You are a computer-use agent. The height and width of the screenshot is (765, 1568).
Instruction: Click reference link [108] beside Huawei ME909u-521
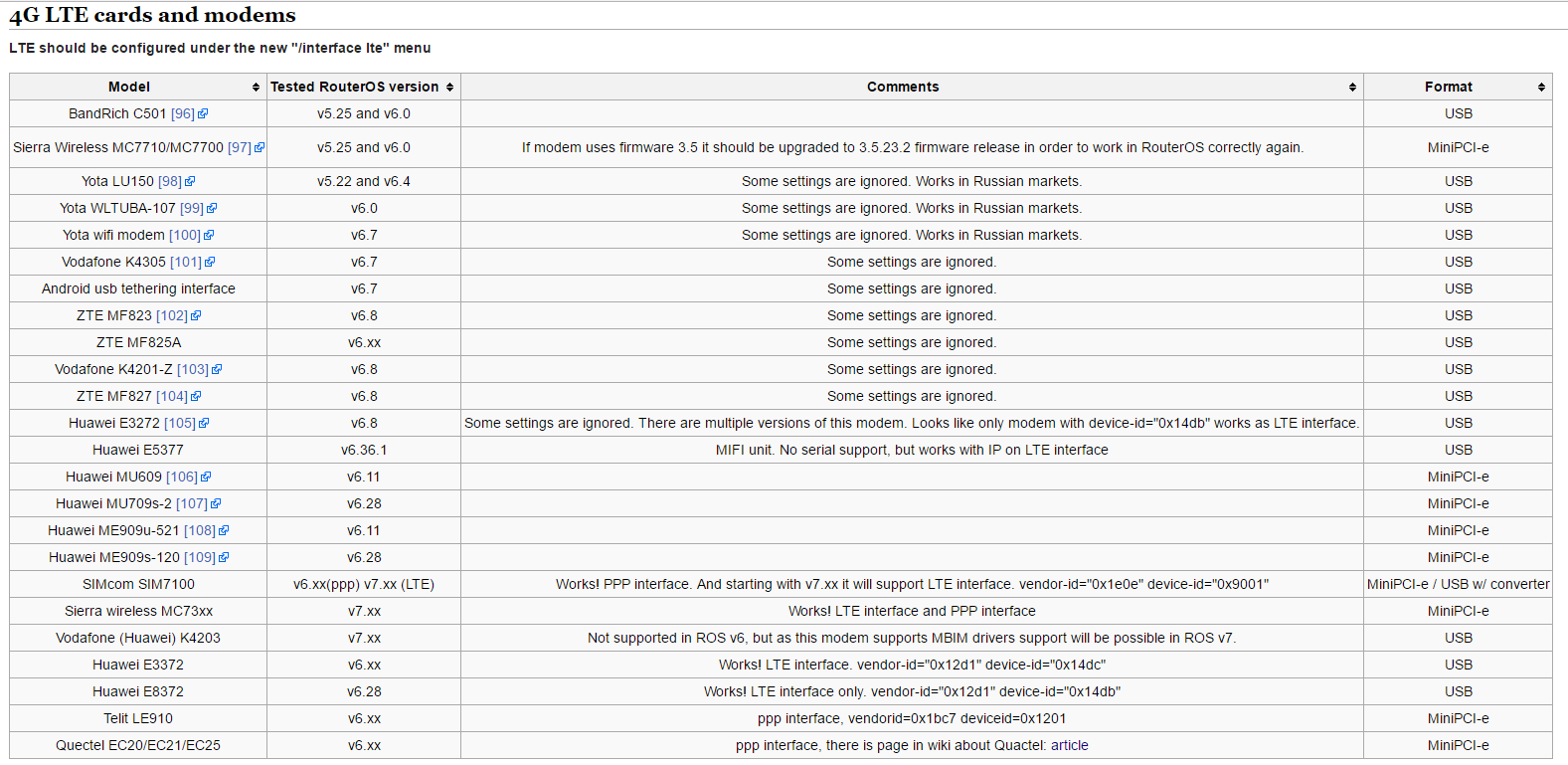tap(200, 530)
